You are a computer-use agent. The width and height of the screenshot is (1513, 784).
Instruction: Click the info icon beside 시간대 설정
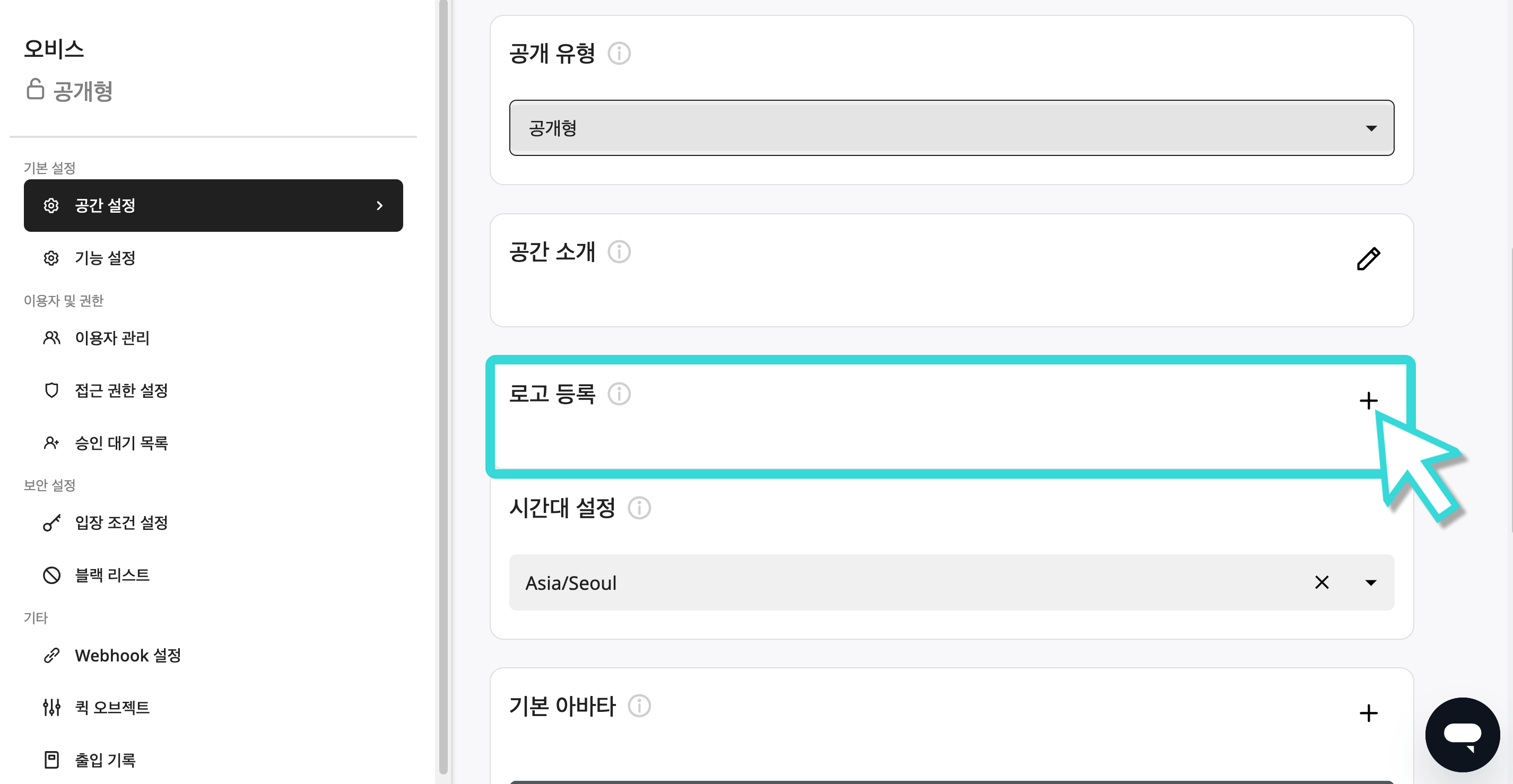pos(639,508)
